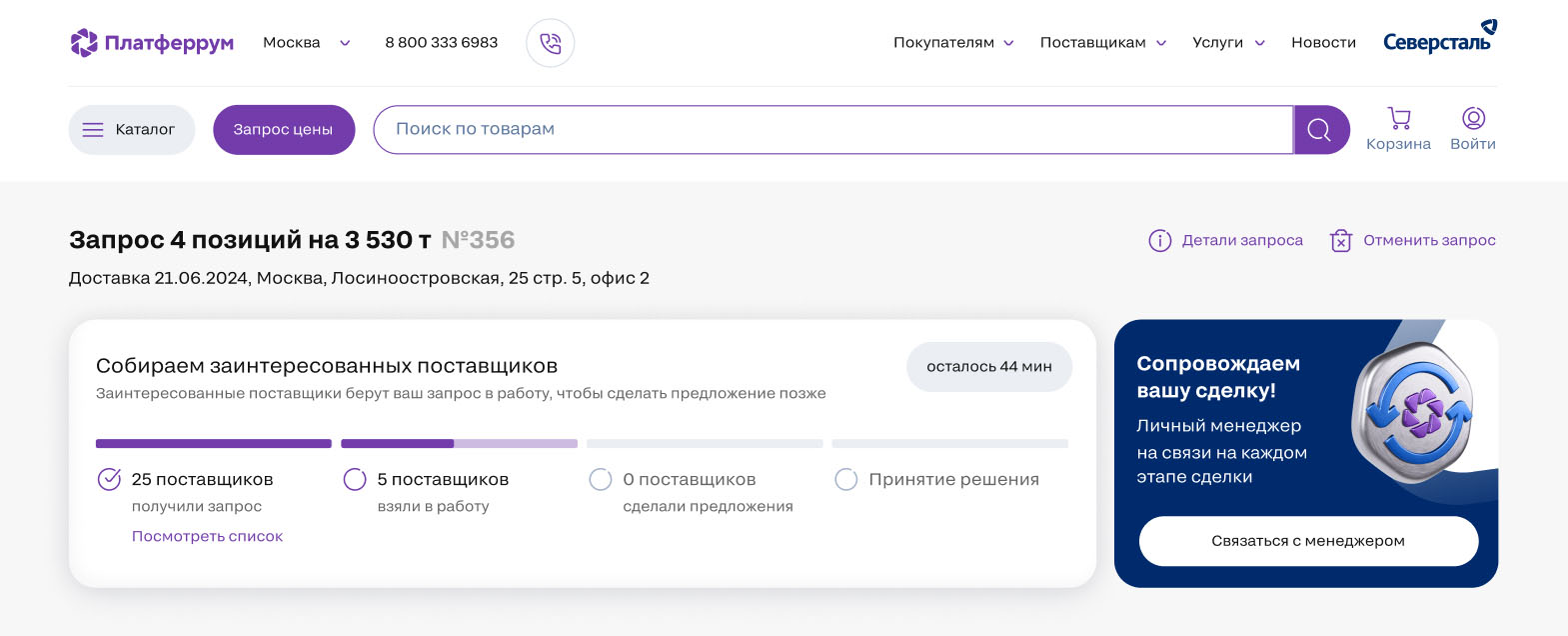Go to the Новости menu item
This screenshot has width=1568, height=636.
click(1323, 43)
